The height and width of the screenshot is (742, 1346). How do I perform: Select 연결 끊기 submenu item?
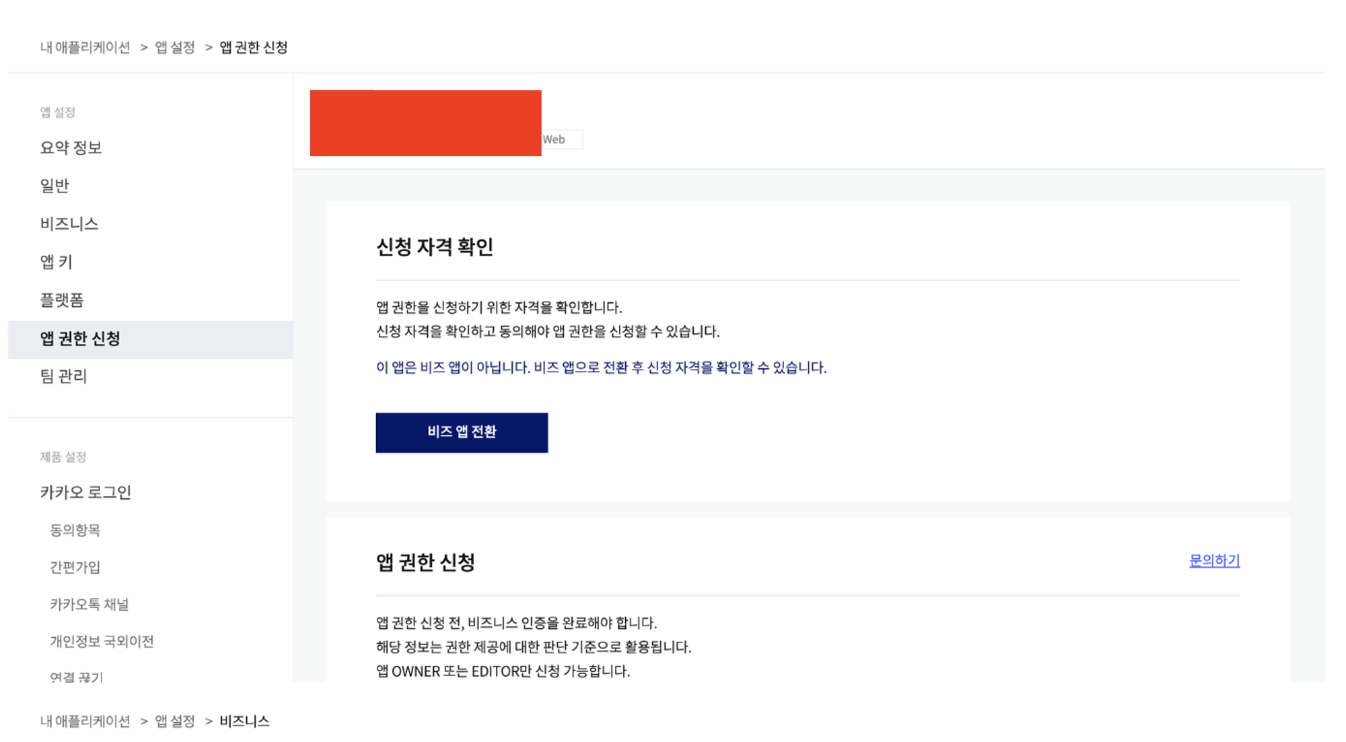tap(76, 677)
